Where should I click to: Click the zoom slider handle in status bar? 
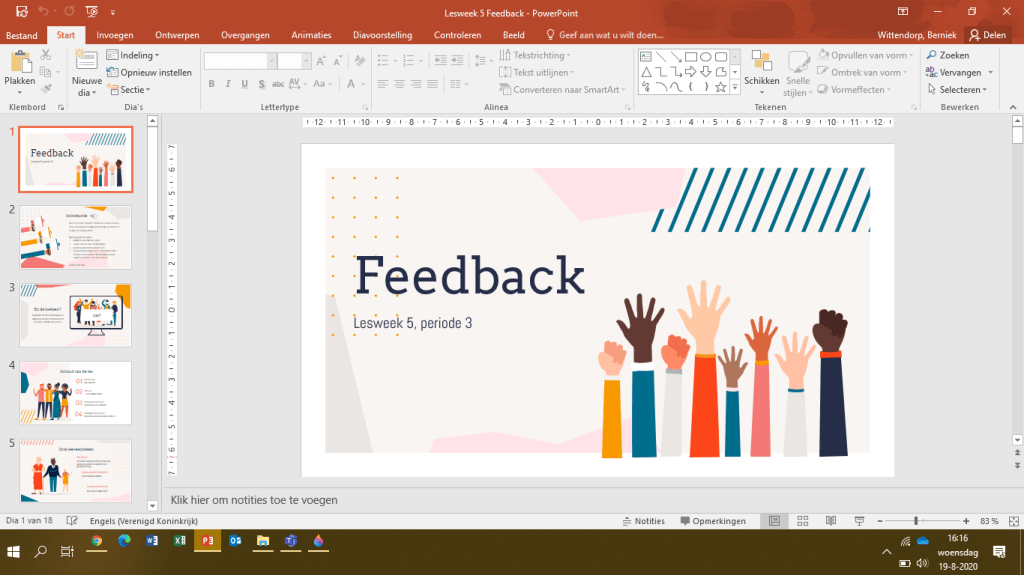[x=916, y=521]
